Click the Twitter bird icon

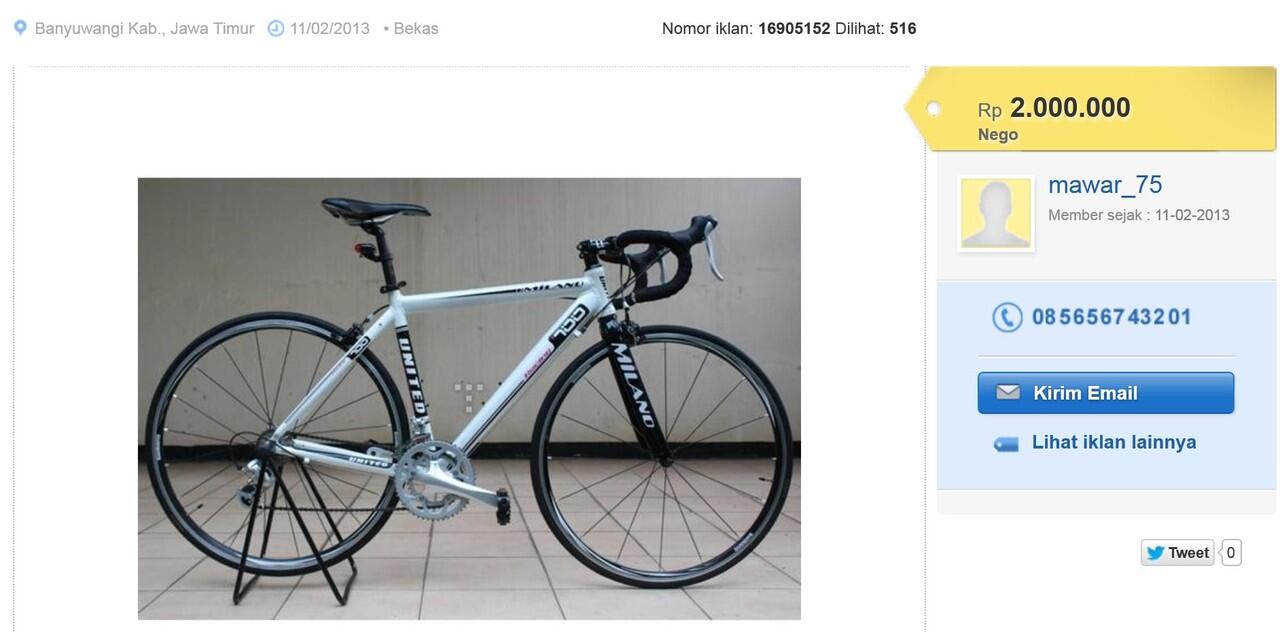[x=1155, y=552]
